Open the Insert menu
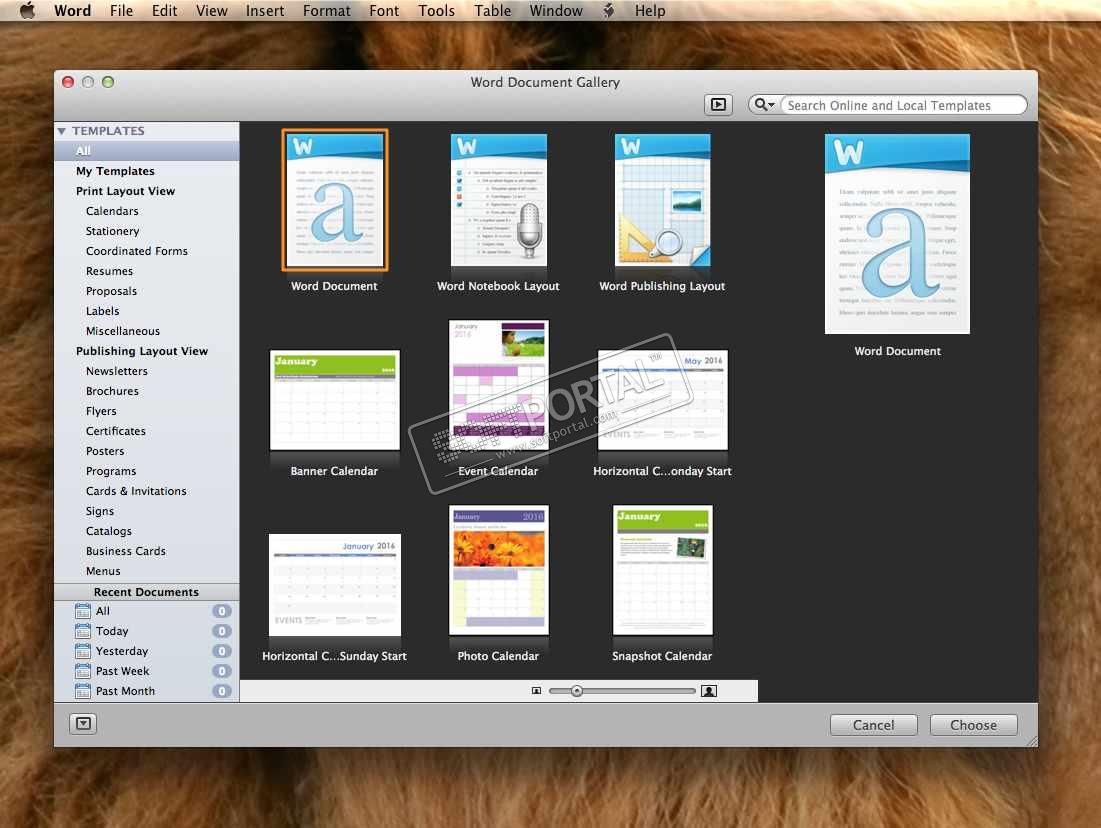 point(265,11)
